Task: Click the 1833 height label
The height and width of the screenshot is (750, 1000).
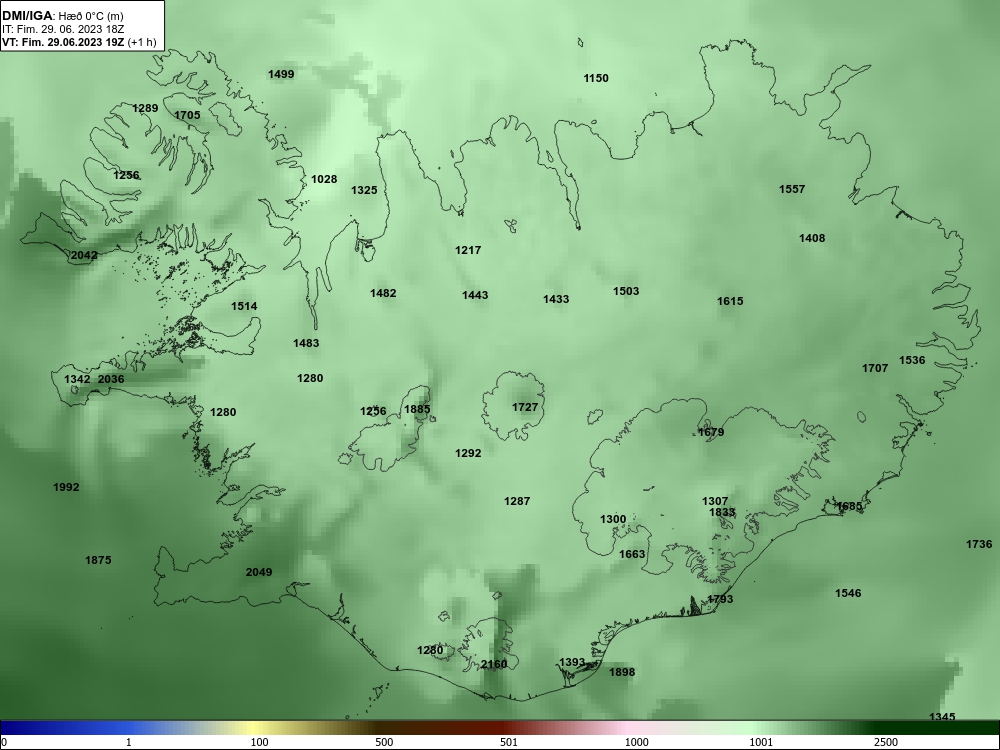Action: pos(722,512)
